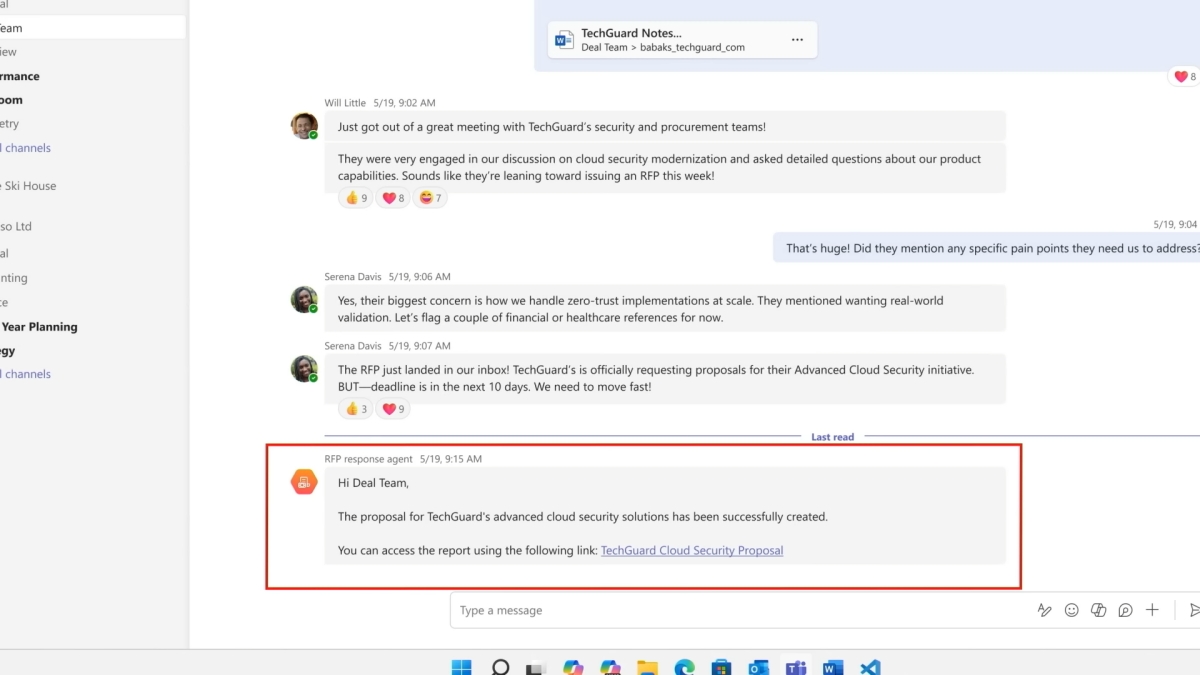The height and width of the screenshot is (675, 1200).
Task: Click the Word file icon on TechGuard Notes
Action: 564,40
